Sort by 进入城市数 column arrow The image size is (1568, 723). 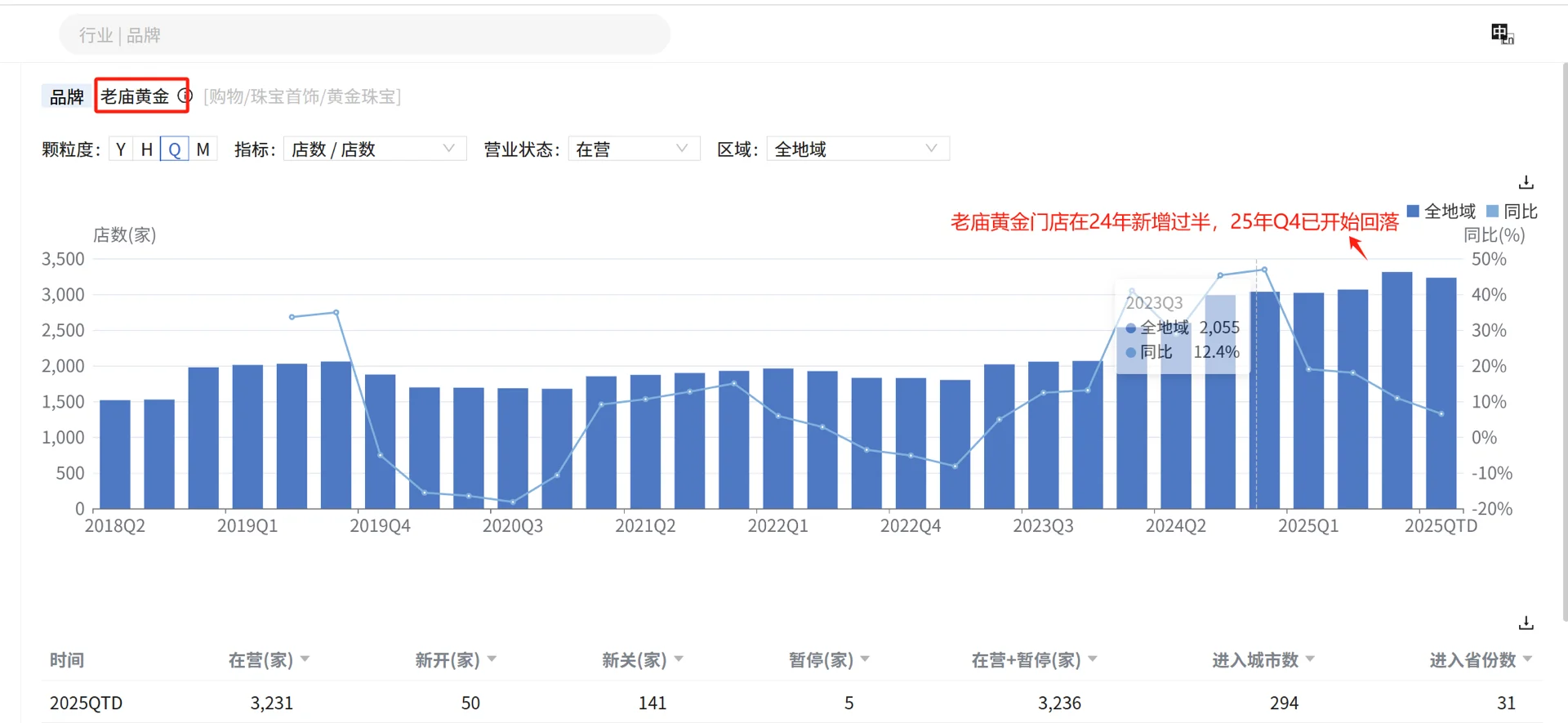pos(1310,658)
